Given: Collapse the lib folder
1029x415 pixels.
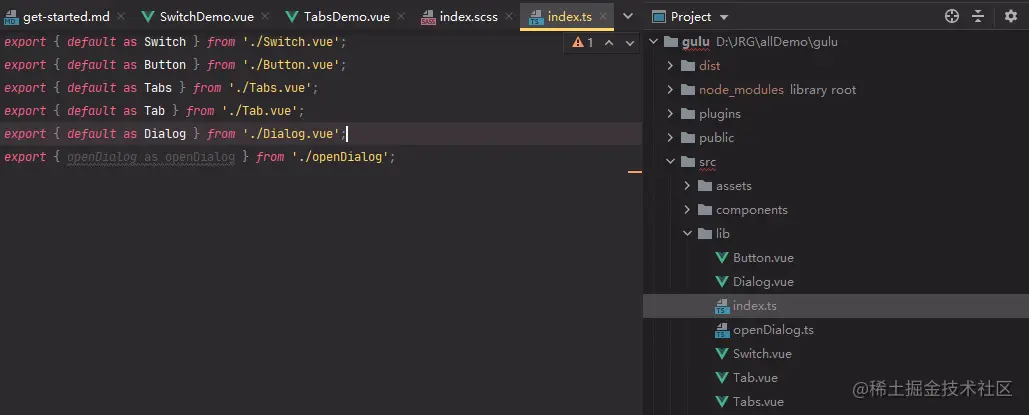Looking at the screenshot, I should point(687,234).
